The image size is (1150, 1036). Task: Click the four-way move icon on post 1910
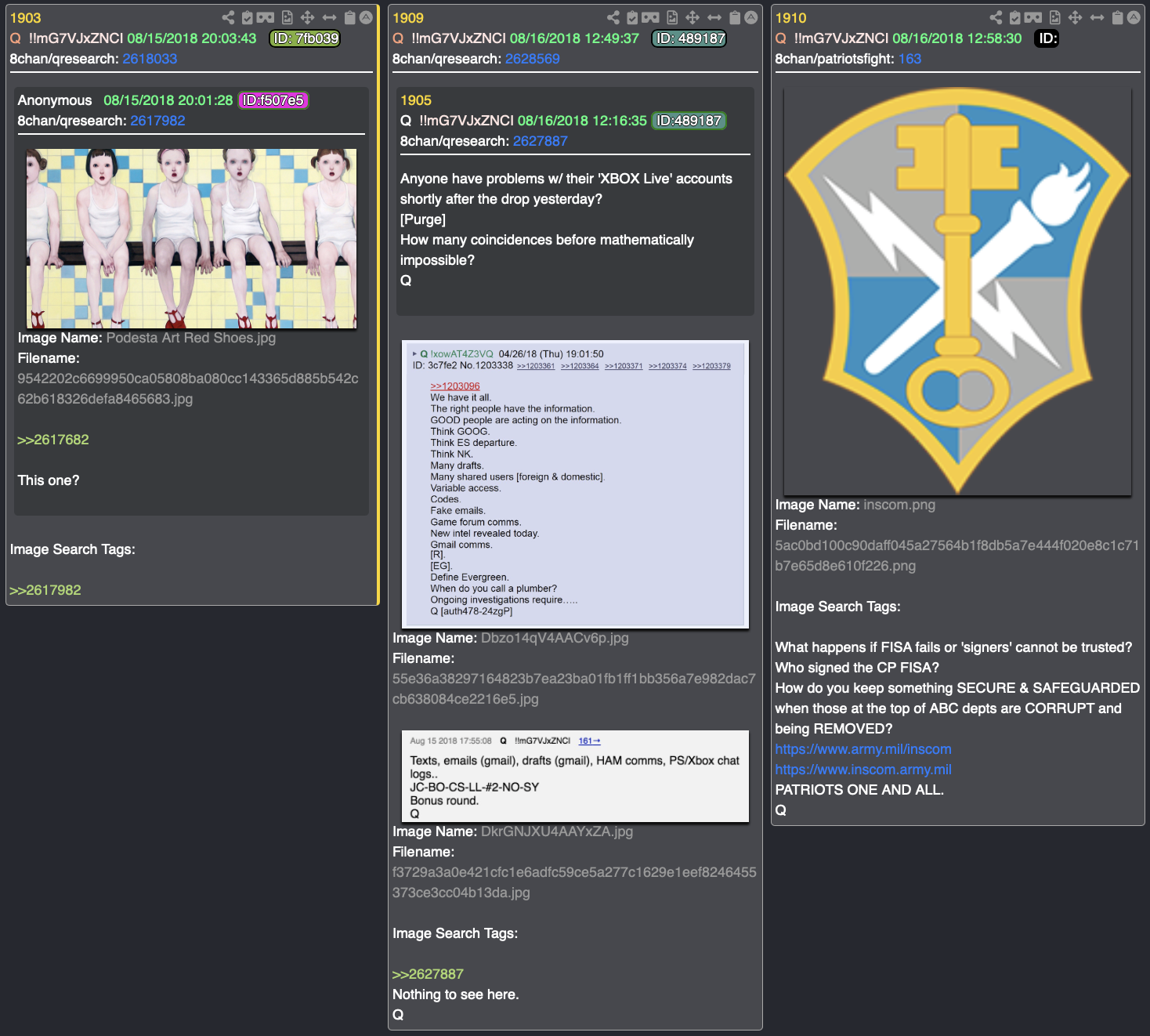coord(1075,17)
